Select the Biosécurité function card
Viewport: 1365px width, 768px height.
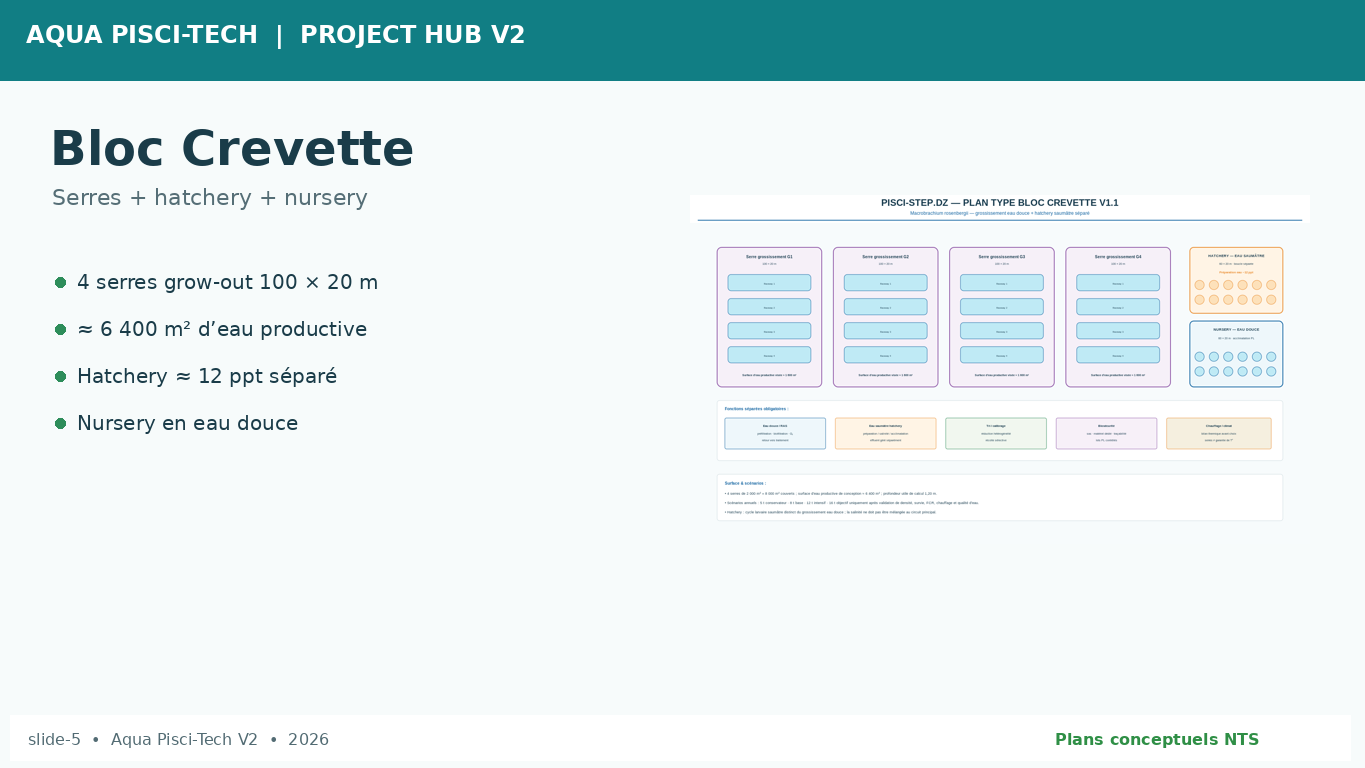[x=1106, y=433]
